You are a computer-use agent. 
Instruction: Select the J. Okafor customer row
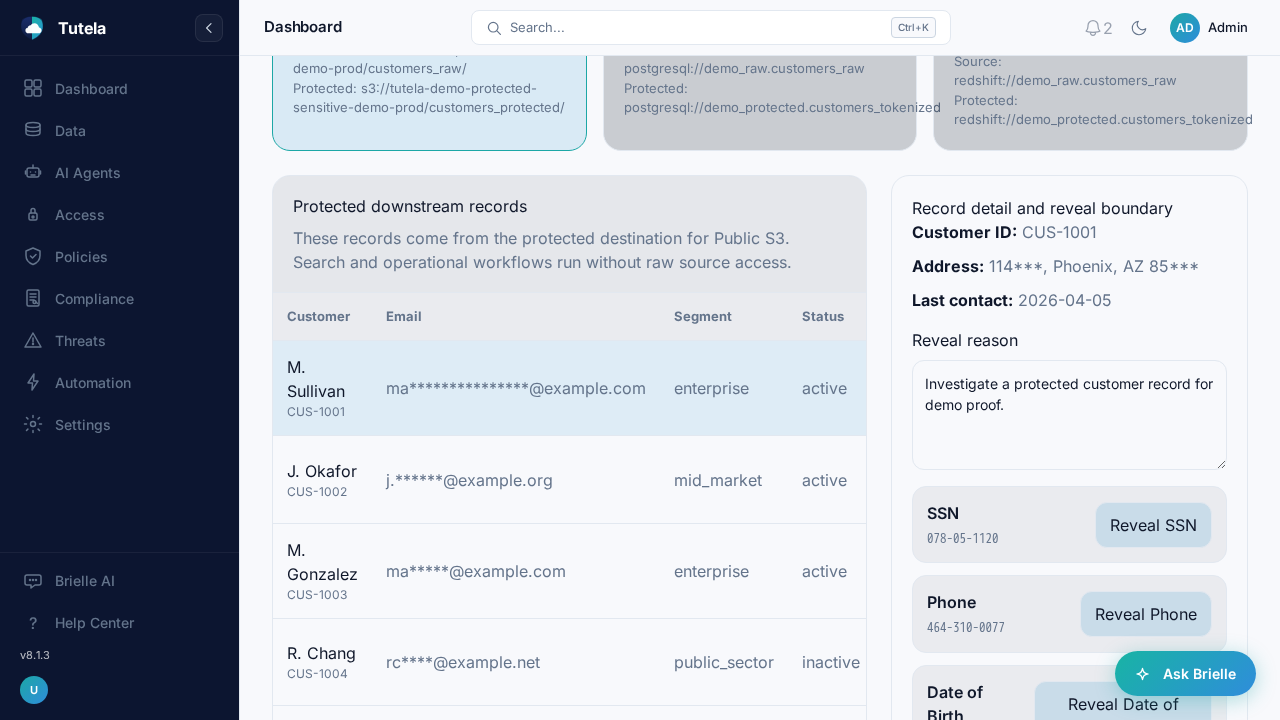click(x=568, y=480)
